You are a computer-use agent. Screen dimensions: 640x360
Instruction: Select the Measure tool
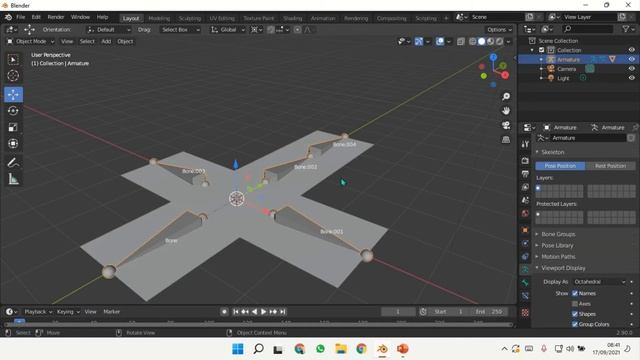13,179
